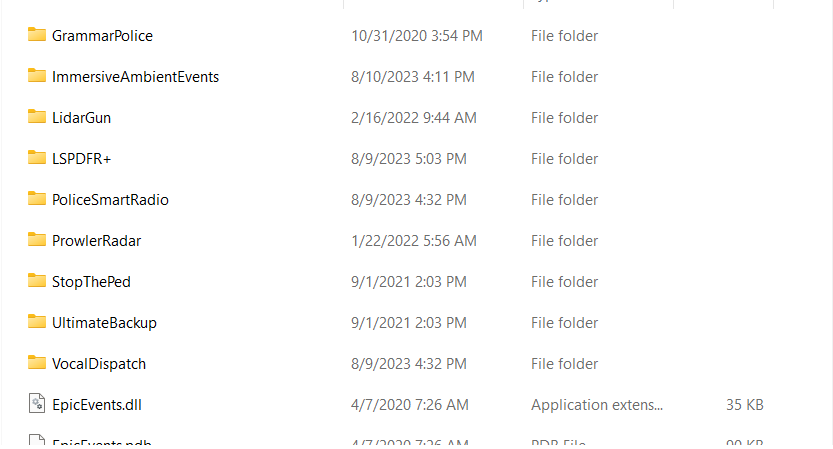Click the EpicEvents.dll file name
Screen dimensions: 833x449
(x=98, y=405)
